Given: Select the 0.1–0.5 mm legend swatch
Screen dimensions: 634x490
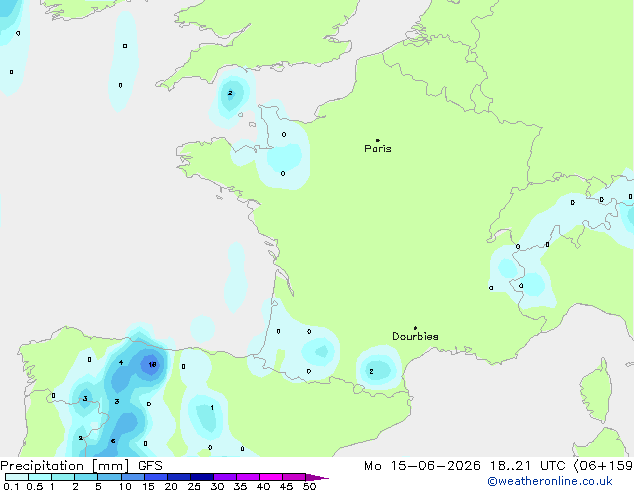Looking at the screenshot, I should click(17, 477).
